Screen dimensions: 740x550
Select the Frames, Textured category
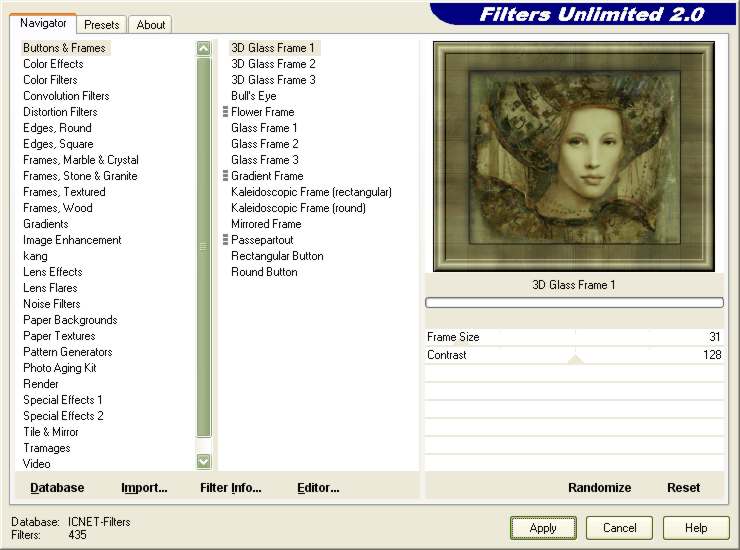tap(64, 192)
